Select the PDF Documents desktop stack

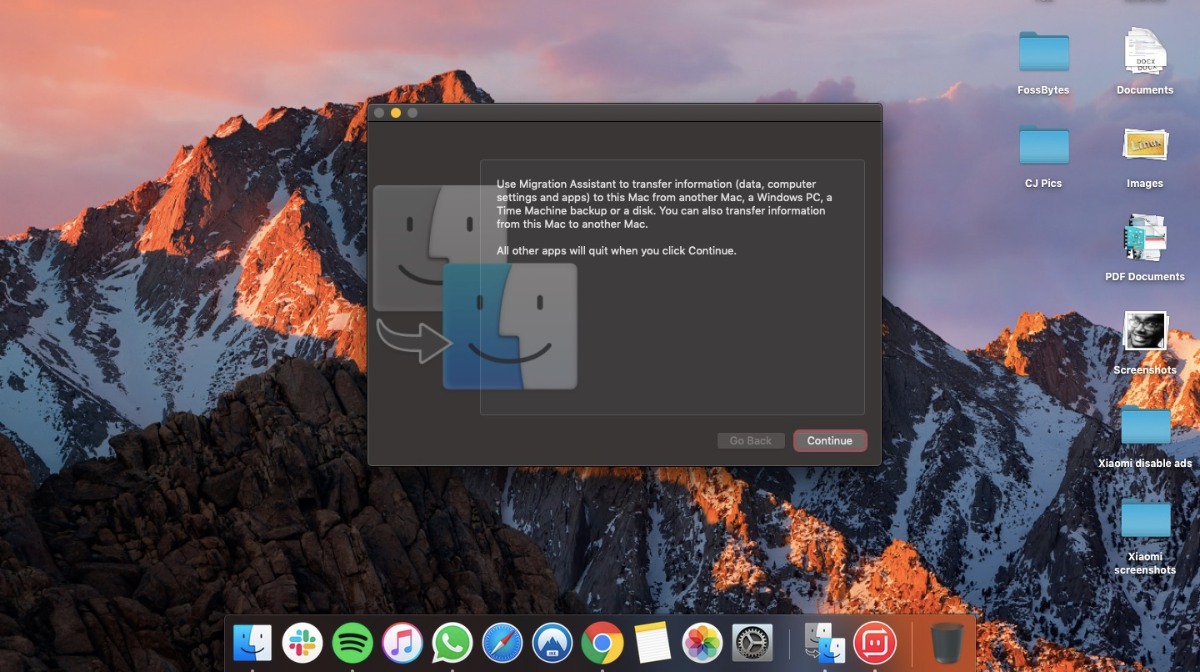tap(1144, 239)
